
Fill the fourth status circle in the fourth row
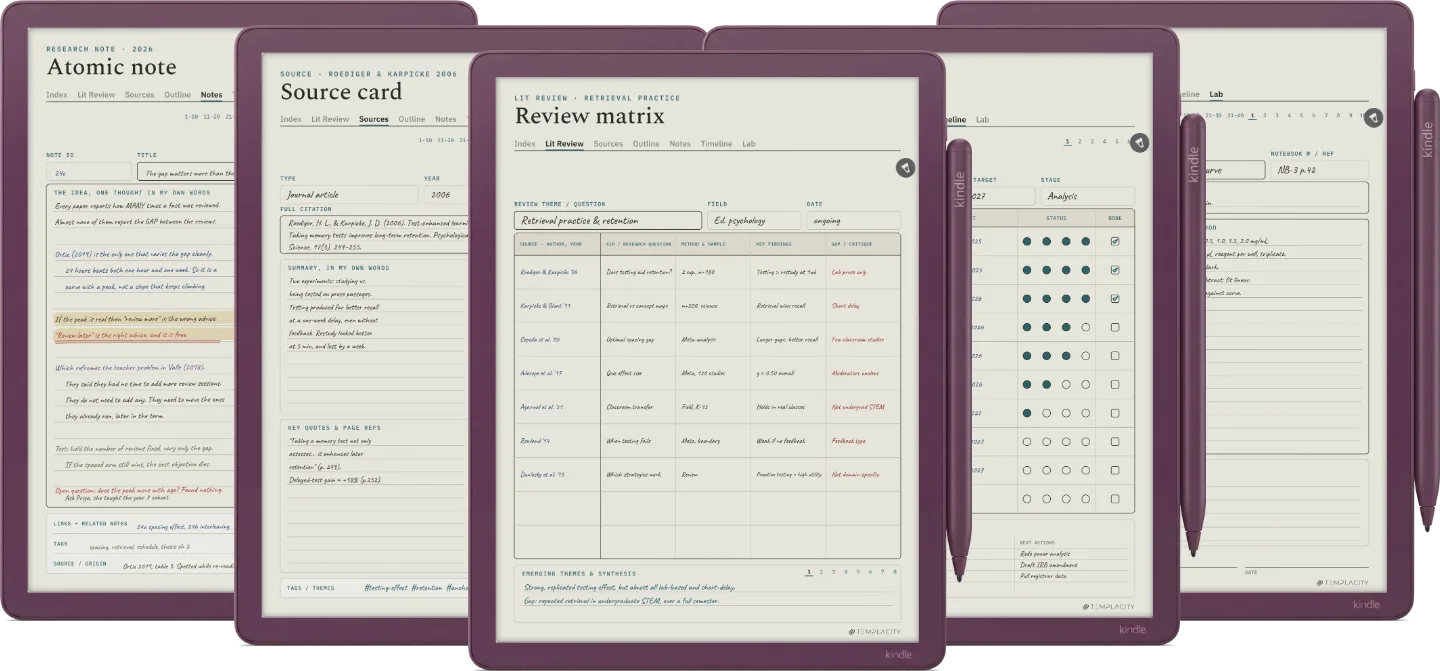click(1086, 327)
